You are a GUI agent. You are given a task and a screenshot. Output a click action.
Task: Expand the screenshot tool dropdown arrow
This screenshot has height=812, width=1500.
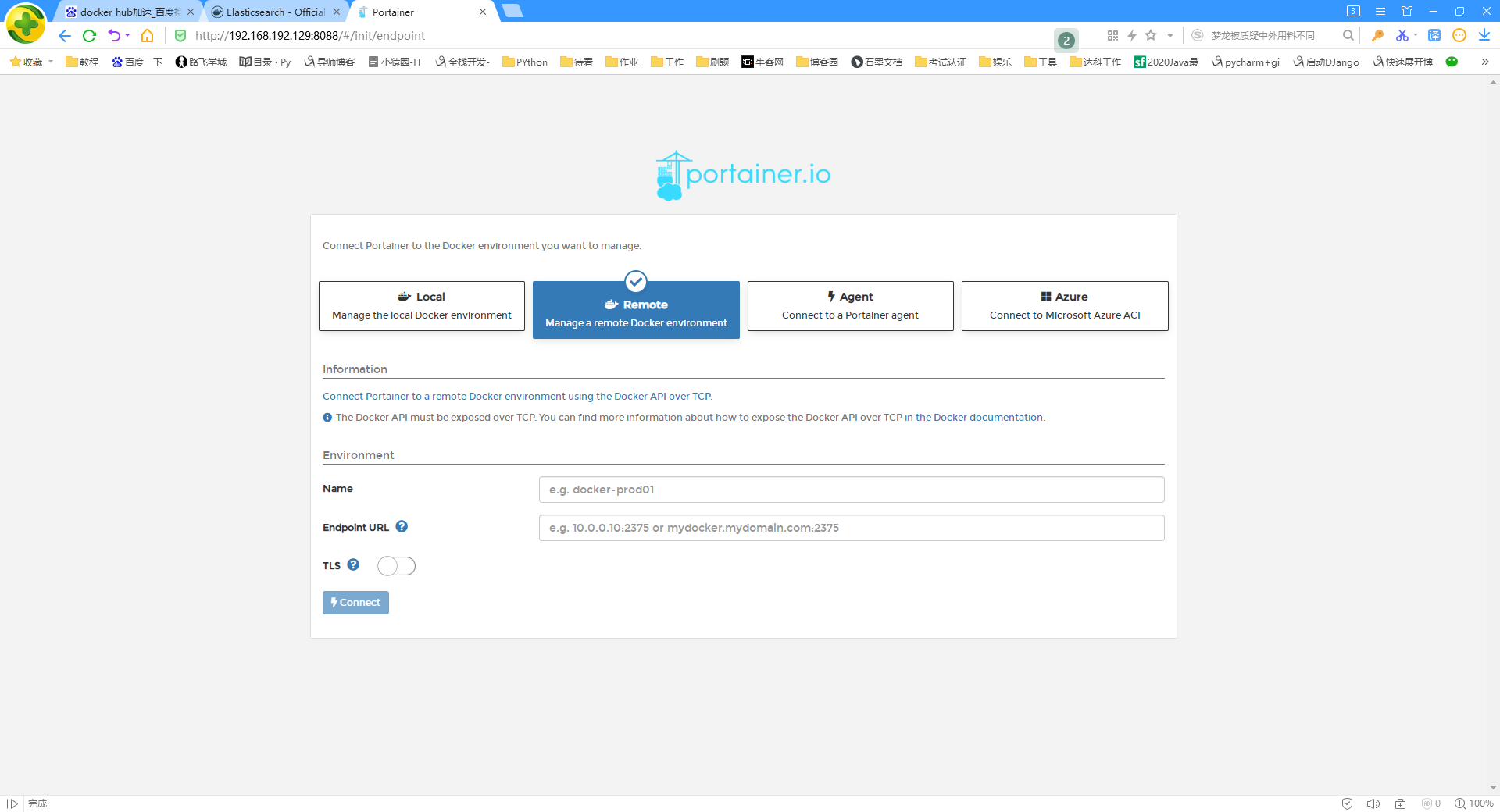[x=1416, y=35]
